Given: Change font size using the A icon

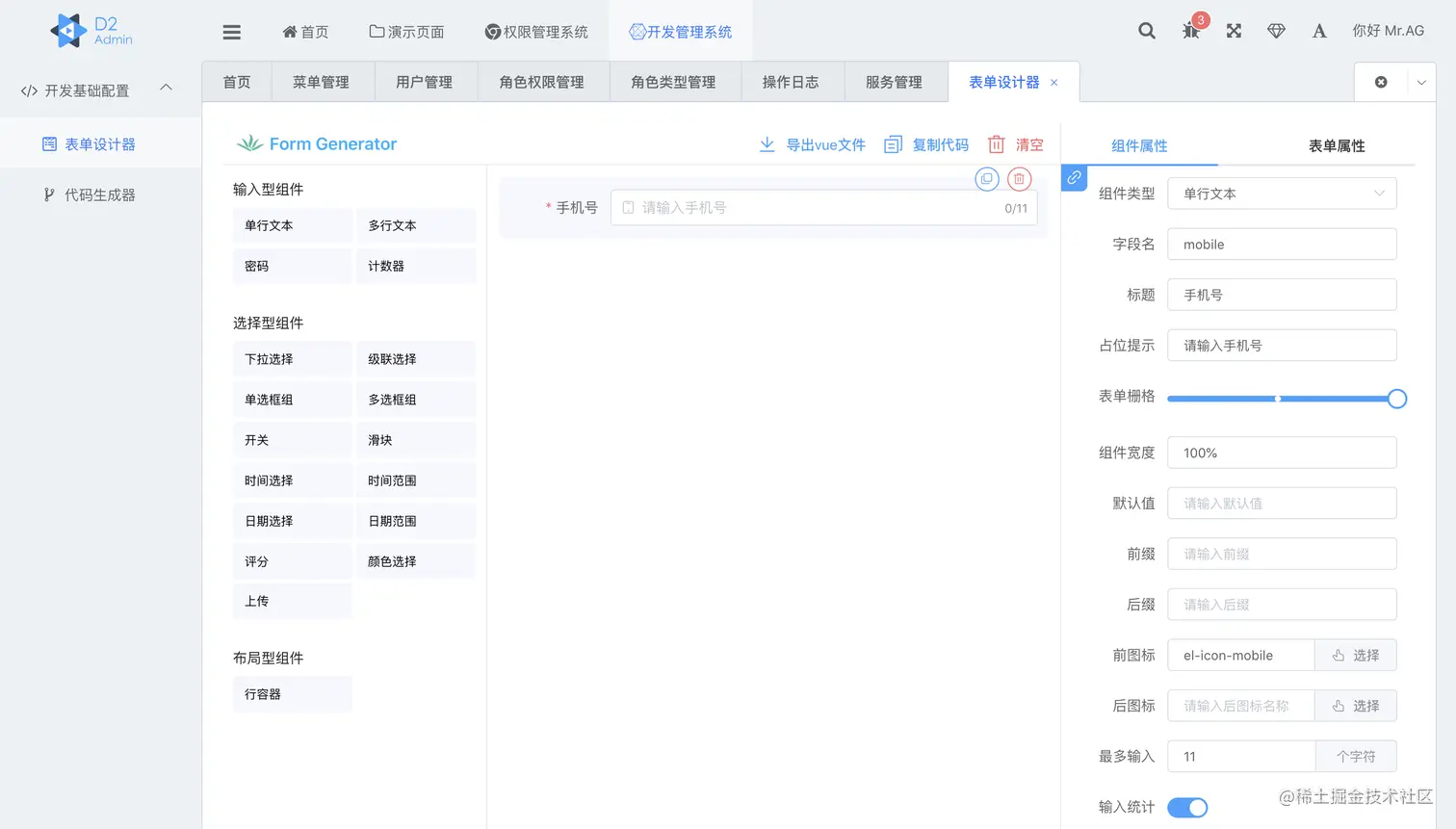Looking at the screenshot, I should pos(1319,31).
